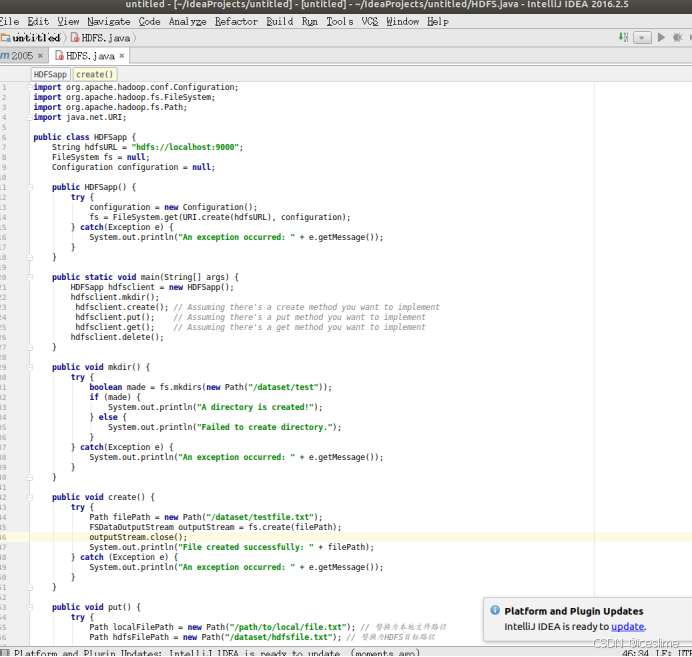Click the import java.net.URI; line
The height and width of the screenshot is (657, 692).
(80, 117)
